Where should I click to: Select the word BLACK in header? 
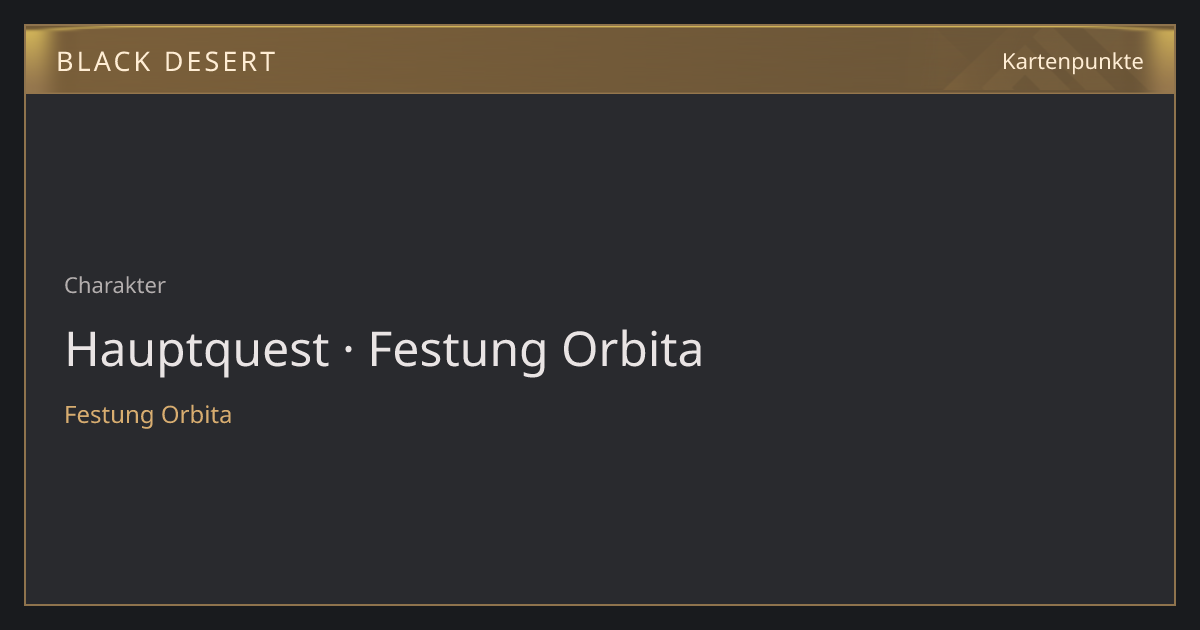(103, 62)
